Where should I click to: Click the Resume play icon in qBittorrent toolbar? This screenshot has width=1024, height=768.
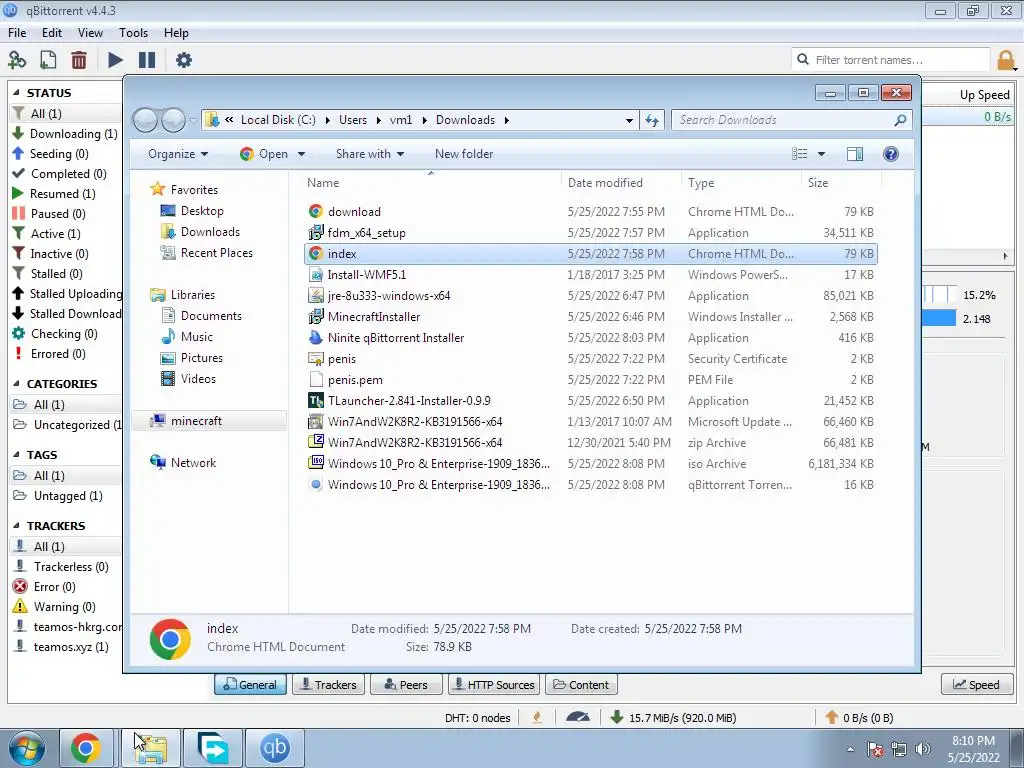pyautogui.click(x=115, y=60)
